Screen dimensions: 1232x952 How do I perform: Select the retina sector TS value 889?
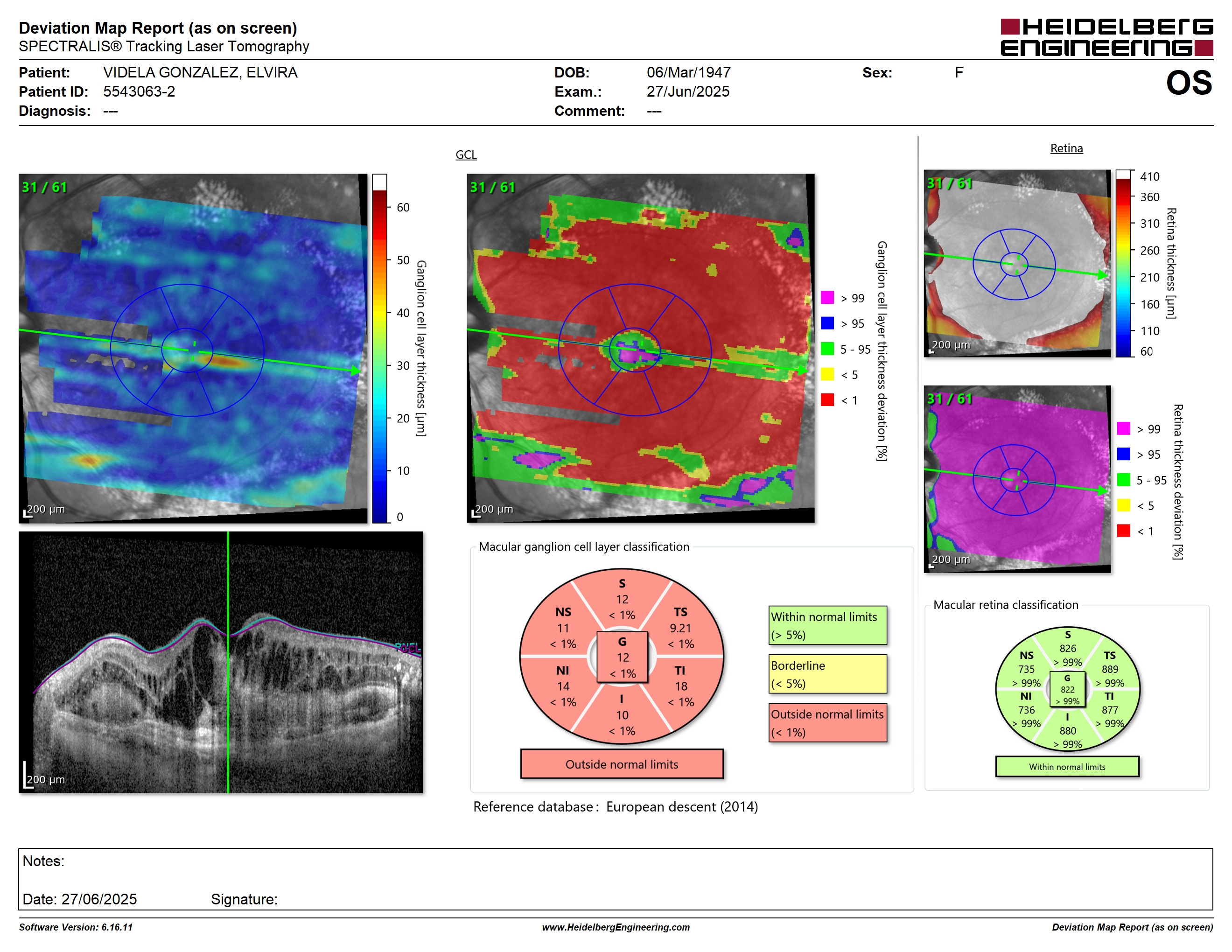click(x=1110, y=669)
